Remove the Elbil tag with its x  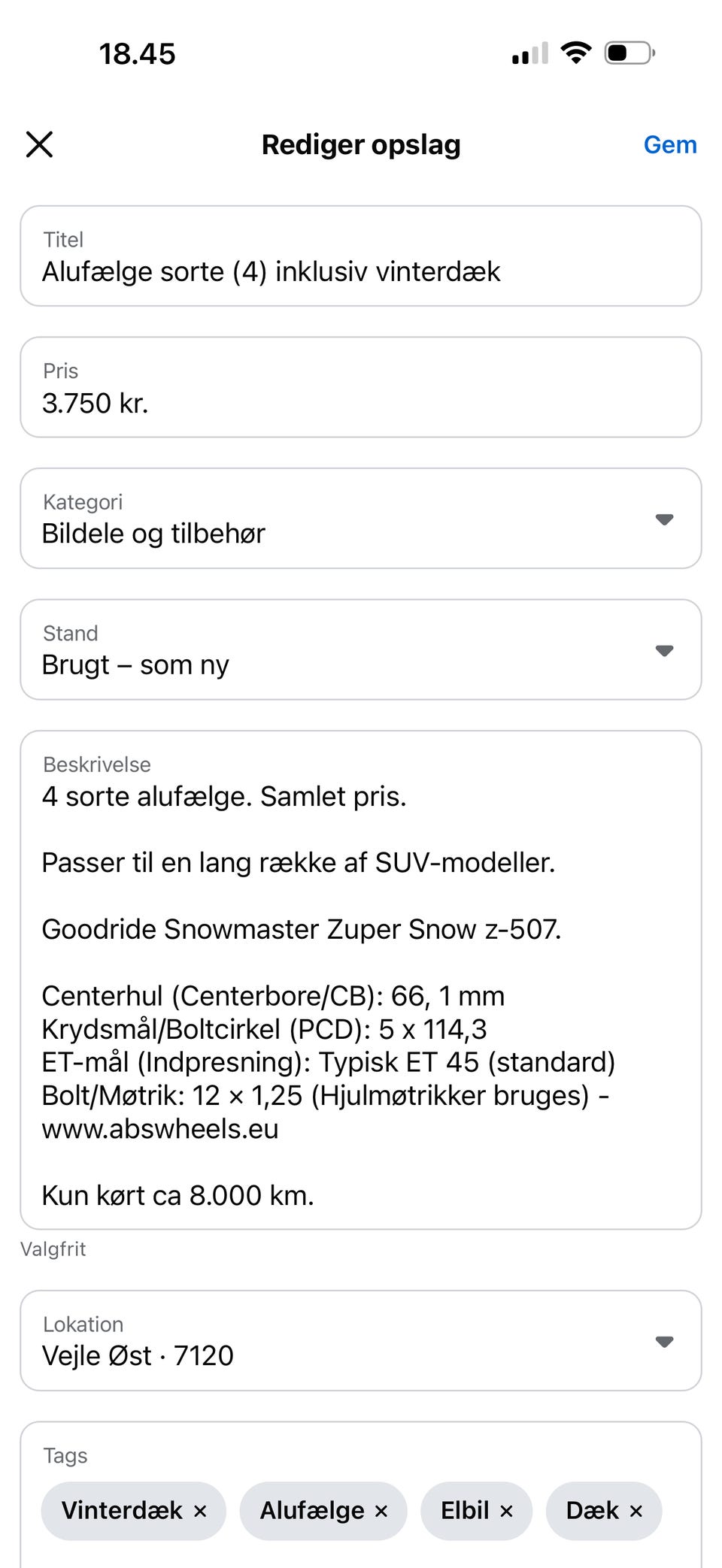pyautogui.click(x=507, y=1511)
